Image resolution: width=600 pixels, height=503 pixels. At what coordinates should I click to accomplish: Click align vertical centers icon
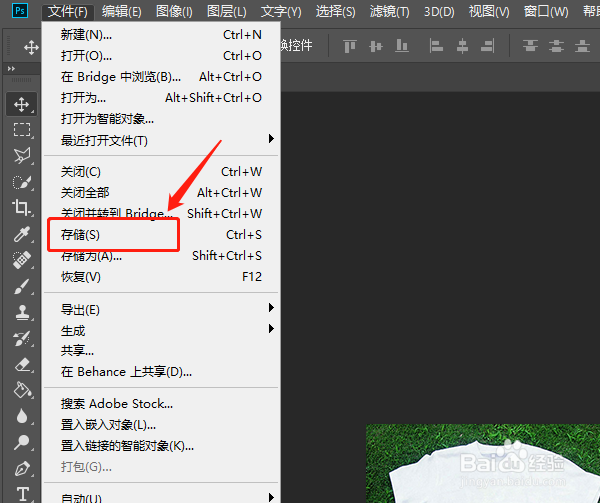click(x=376, y=46)
